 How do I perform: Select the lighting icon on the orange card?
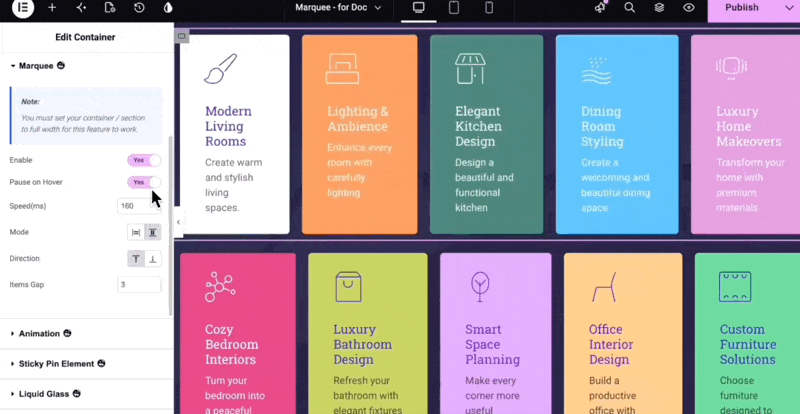(342, 68)
